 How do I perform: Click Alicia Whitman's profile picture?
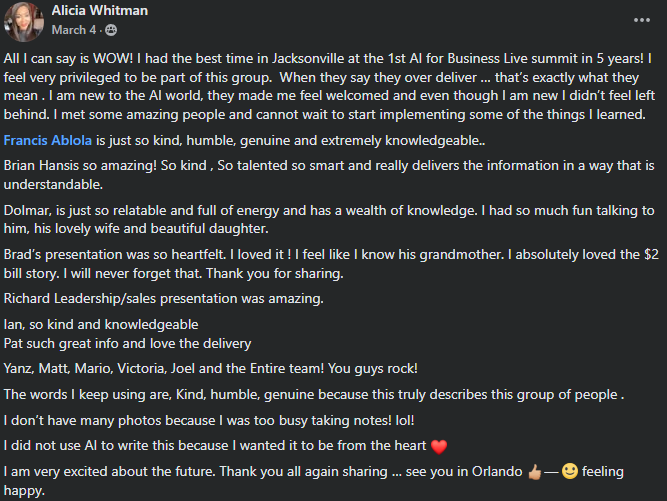[x=25, y=19]
